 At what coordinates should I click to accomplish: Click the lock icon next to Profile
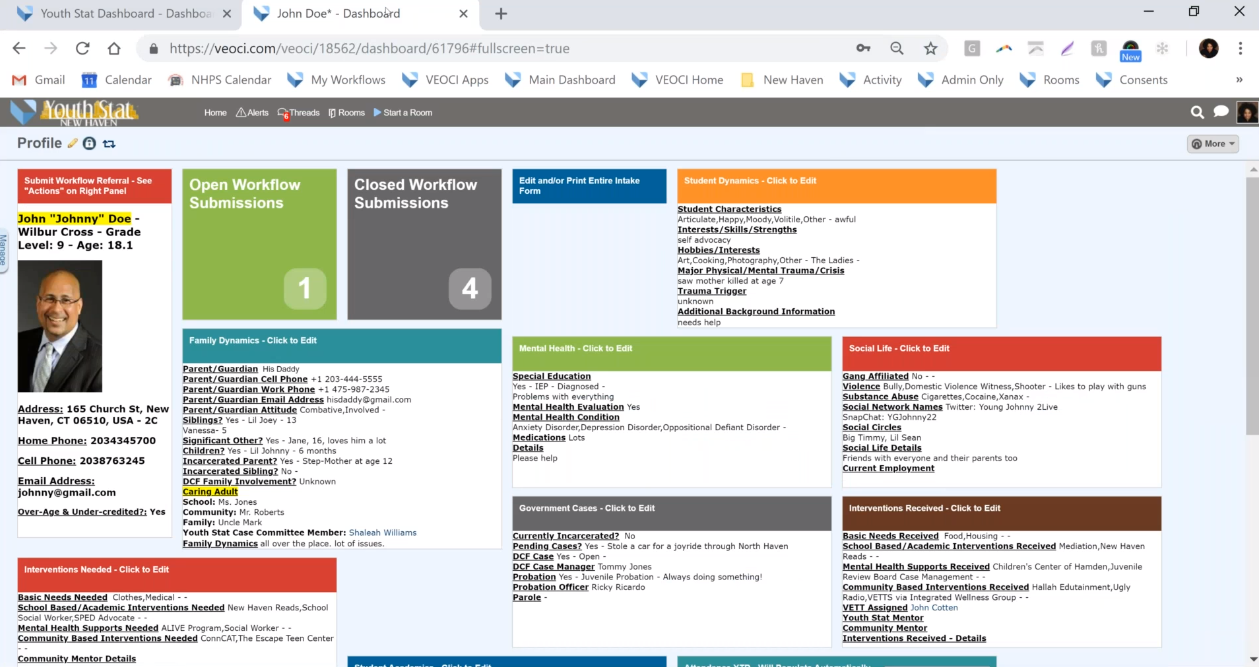click(89, 144)
